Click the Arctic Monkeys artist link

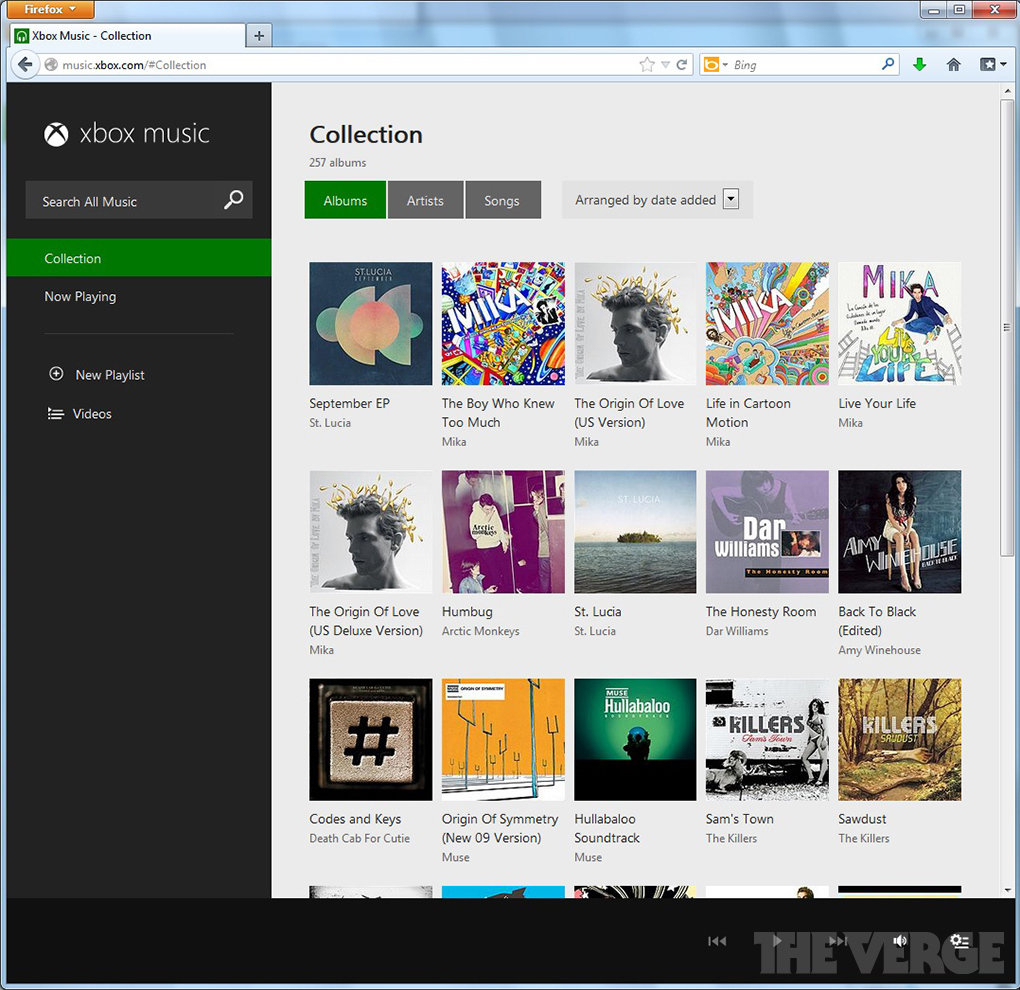[481, 631]
